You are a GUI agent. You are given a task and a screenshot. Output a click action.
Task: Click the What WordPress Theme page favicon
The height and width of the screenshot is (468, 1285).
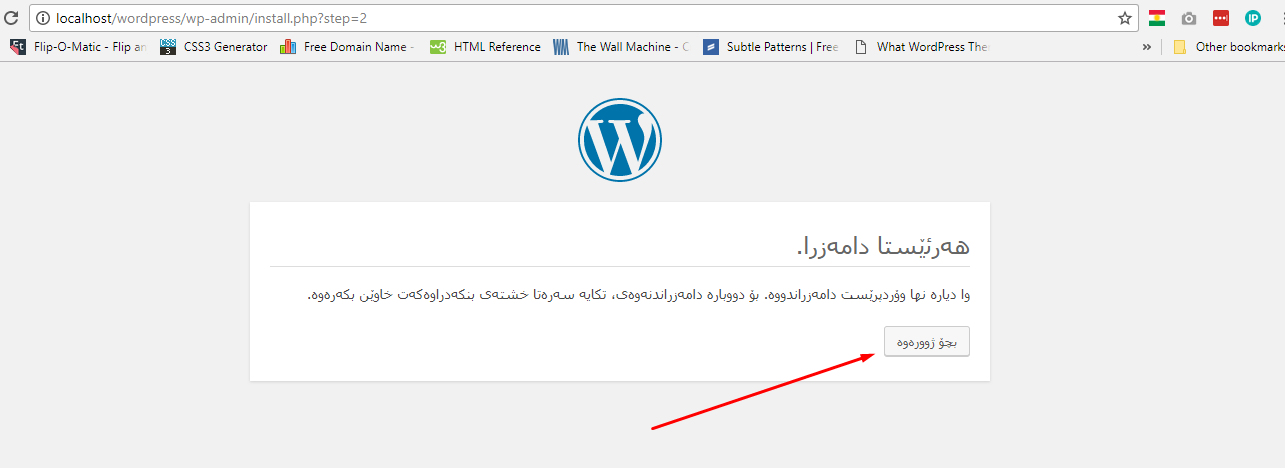point(861,46)
